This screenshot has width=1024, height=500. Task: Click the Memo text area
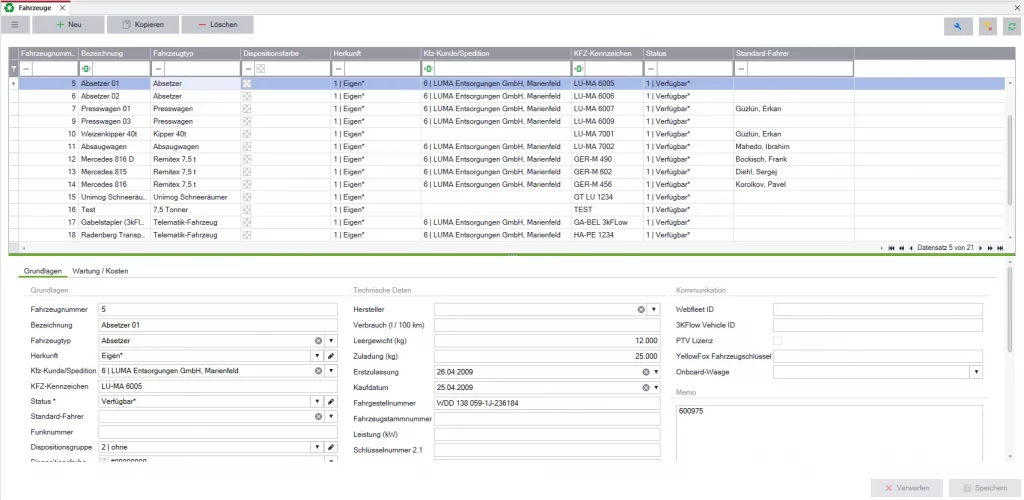click(830, 432)
